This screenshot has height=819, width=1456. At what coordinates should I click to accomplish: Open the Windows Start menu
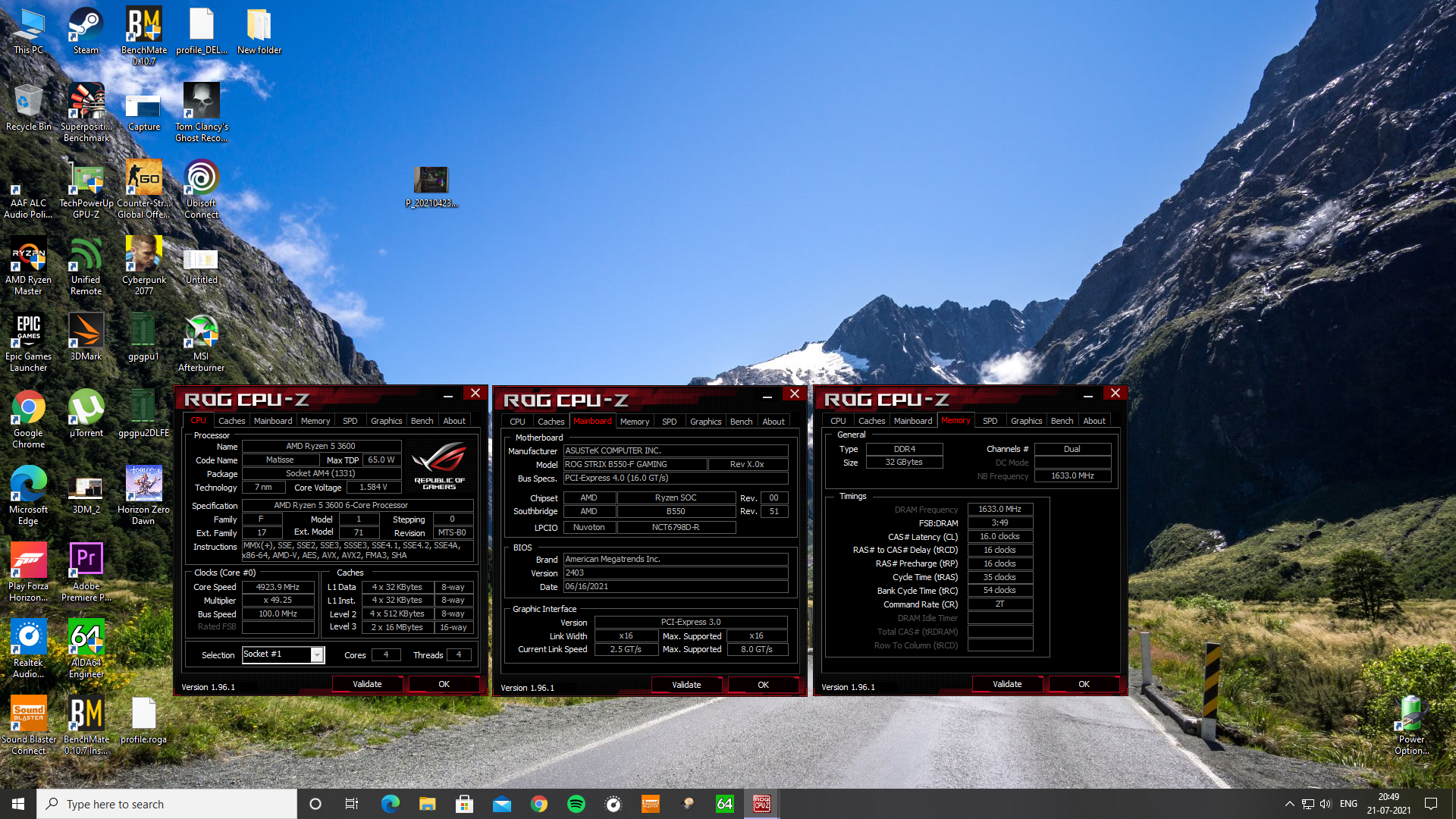(18, 804)
